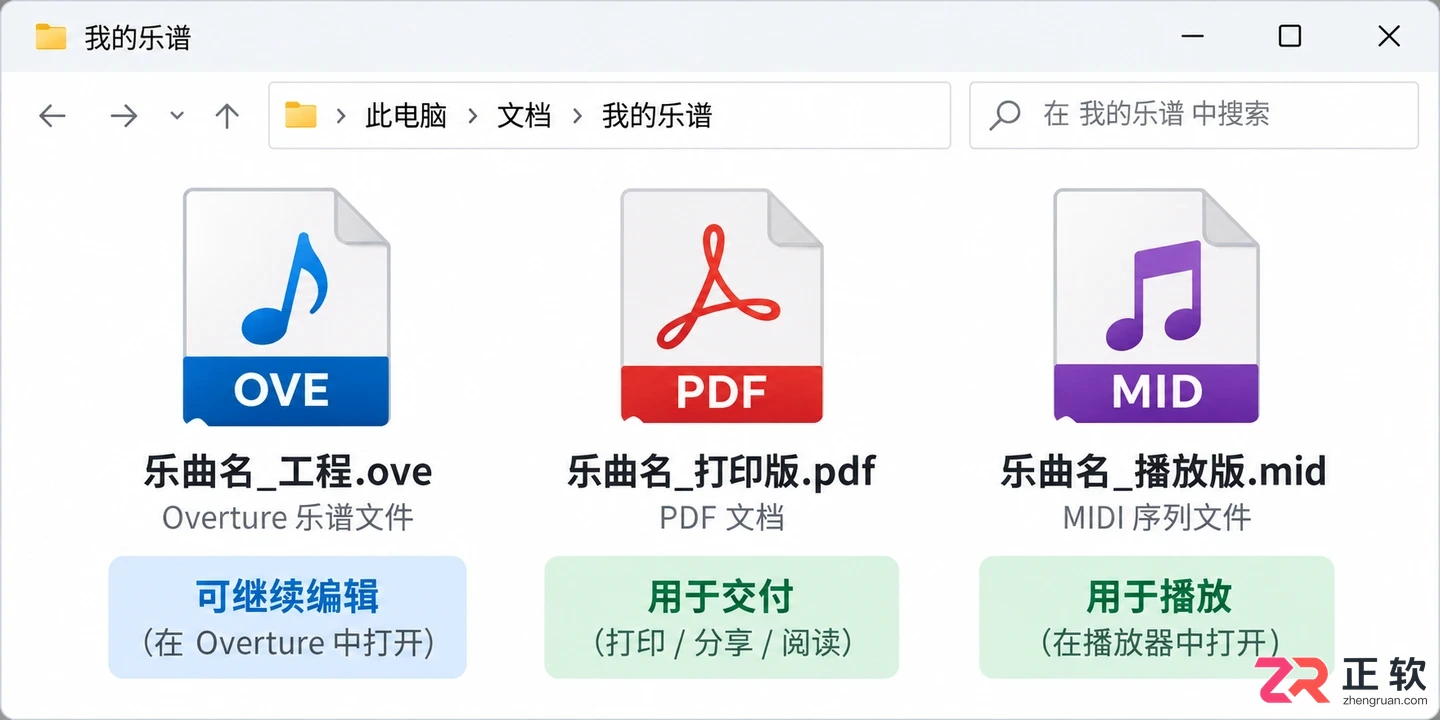This screenshot has width=1440, height=720.
Task: Open the recent locations dropdown chevron
Action: [177, 116]
